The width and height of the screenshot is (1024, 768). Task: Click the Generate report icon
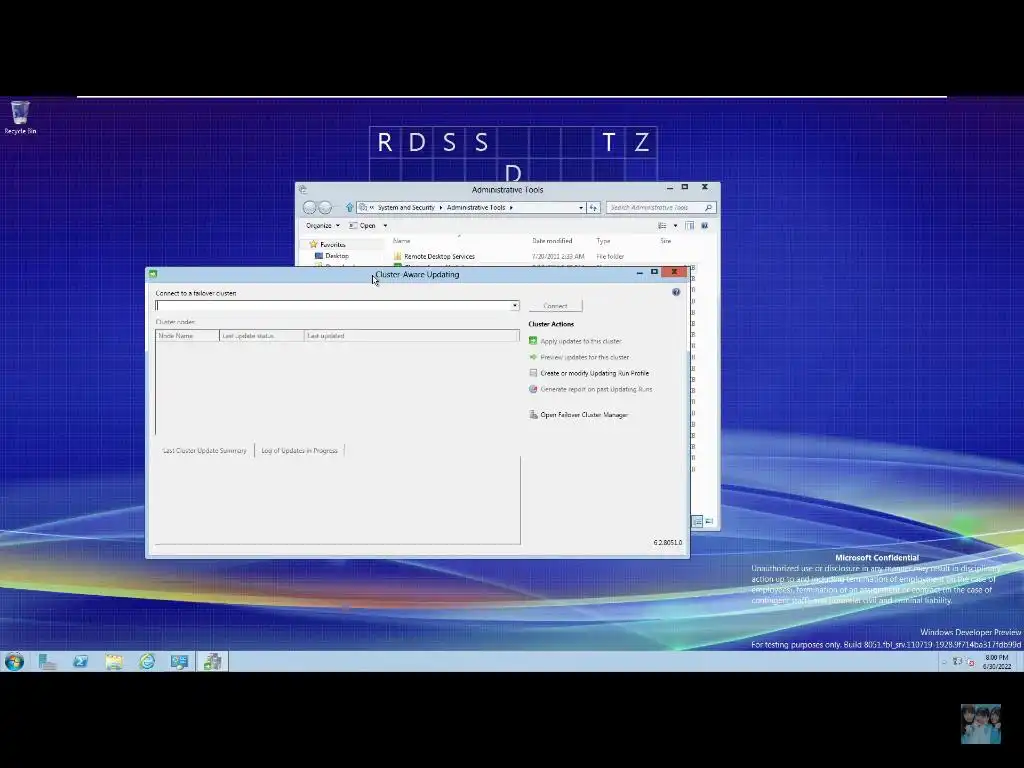pyautogui.click(x=533, y=389)
